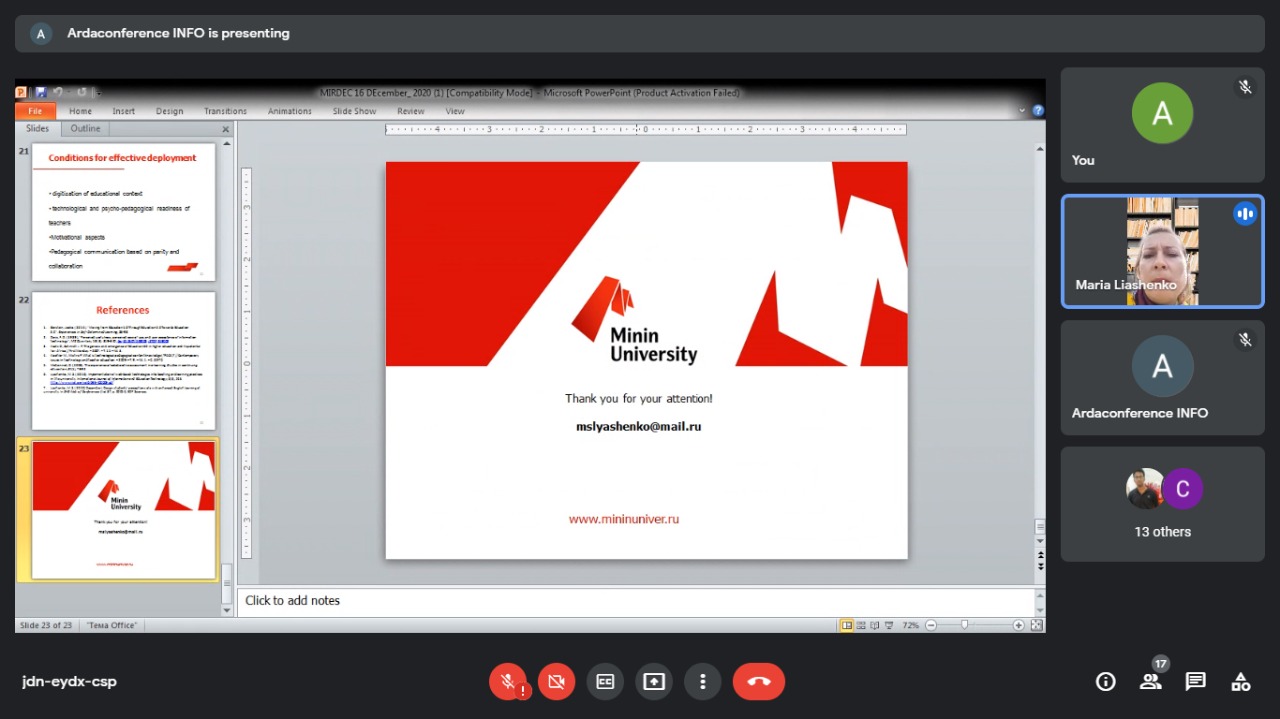The height and width of the screenshot is (719, 1280).
Task: Open the Transitions ribbon tab
Action: pyautogui.click(x=225, y=111)
